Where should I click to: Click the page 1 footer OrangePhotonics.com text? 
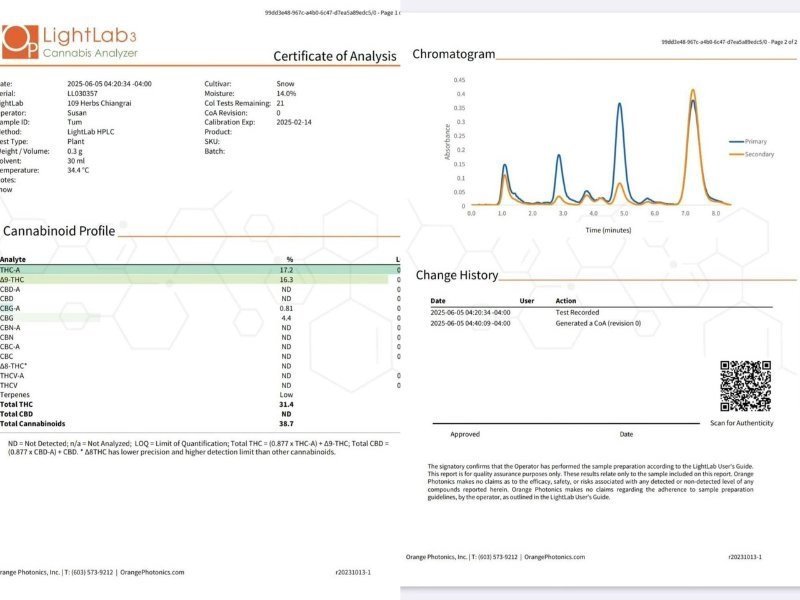(x=152, y=572)
